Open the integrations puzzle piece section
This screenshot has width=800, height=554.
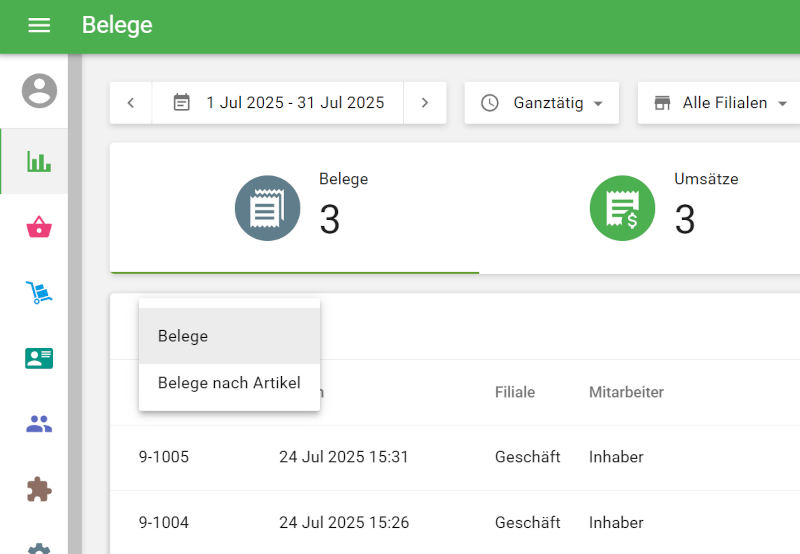coord(39,489)
